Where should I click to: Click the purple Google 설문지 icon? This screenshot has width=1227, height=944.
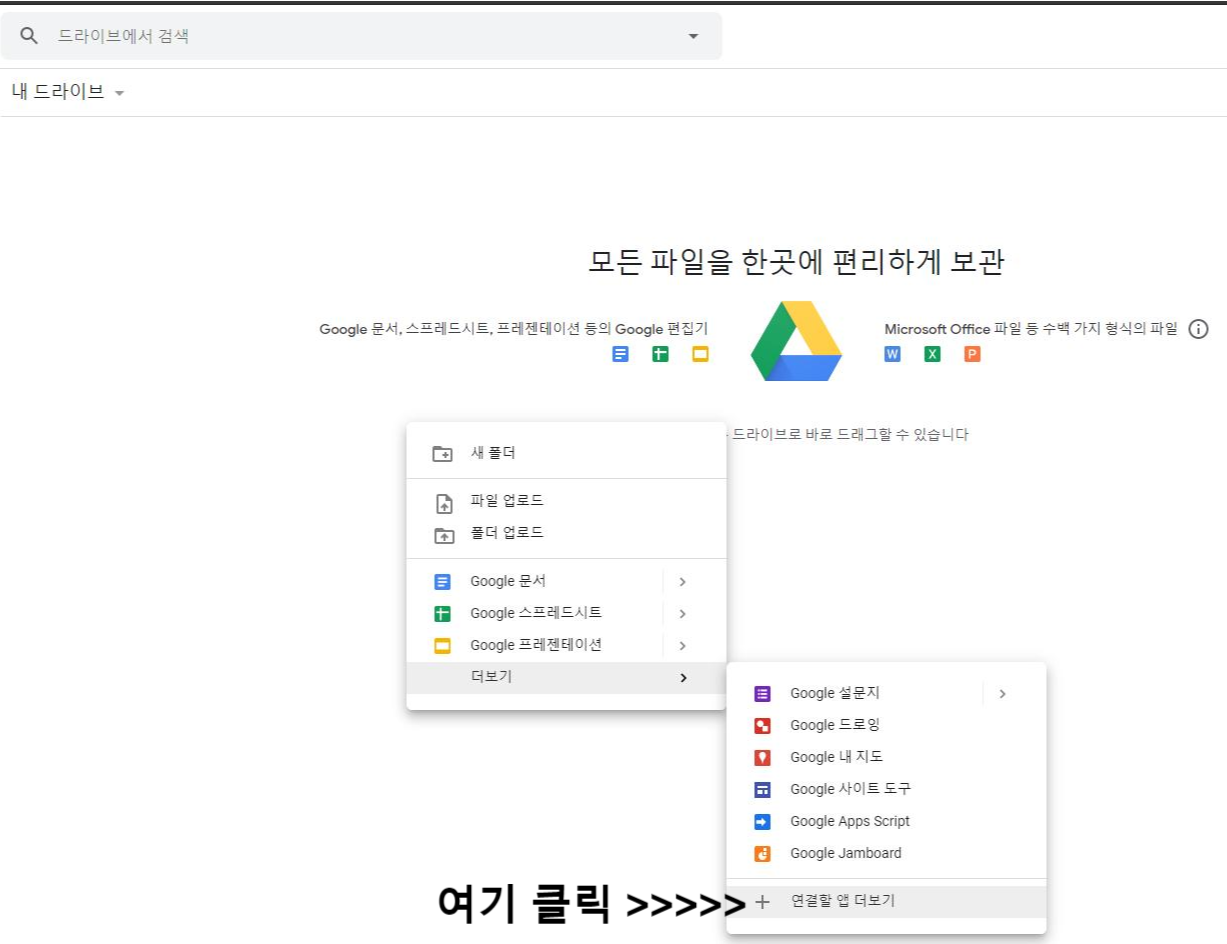coord(763,694)
